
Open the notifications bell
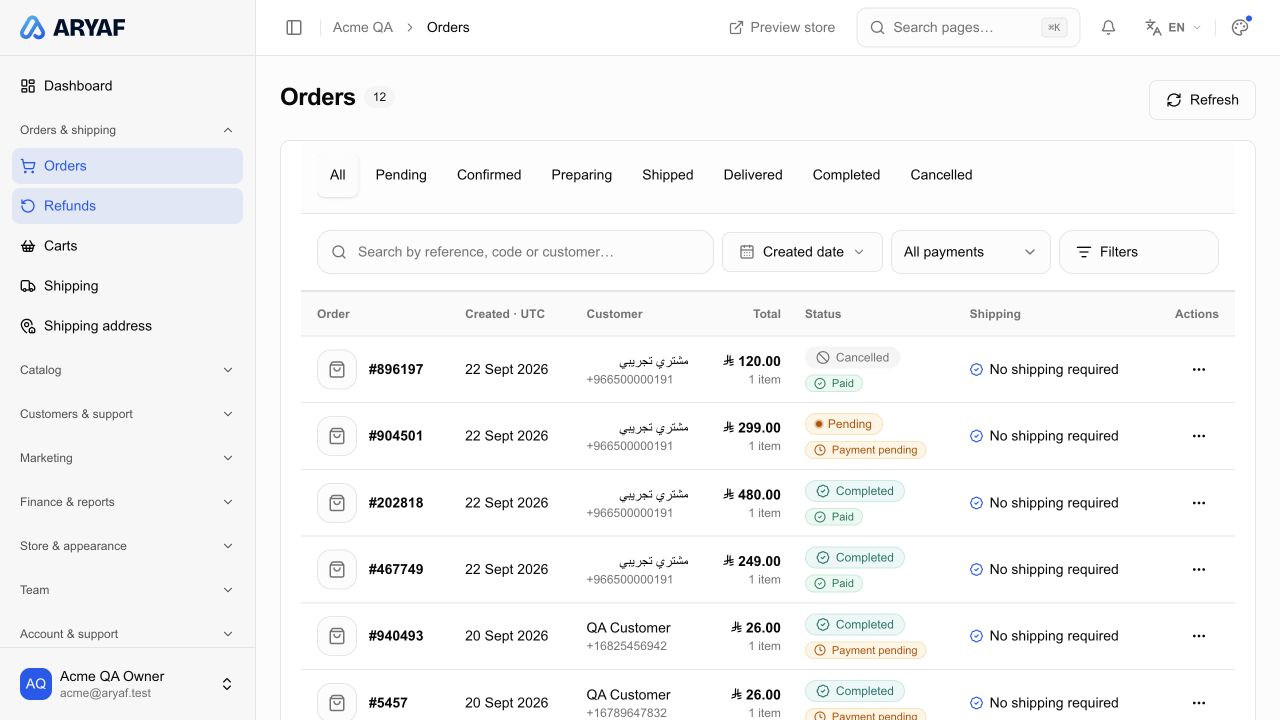coord(1108,28)
